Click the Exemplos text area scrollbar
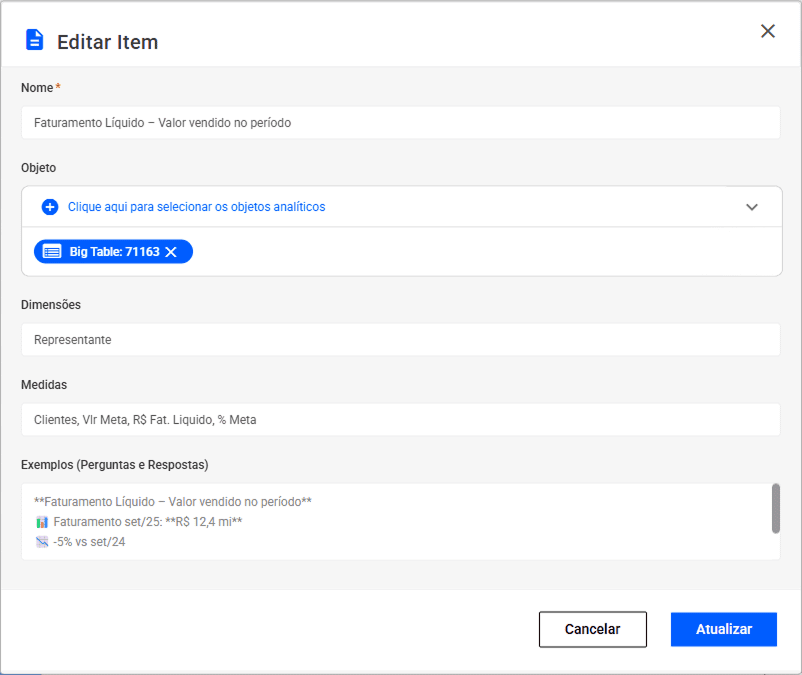This screenshot has width=802, height=675. pos(776,509)
